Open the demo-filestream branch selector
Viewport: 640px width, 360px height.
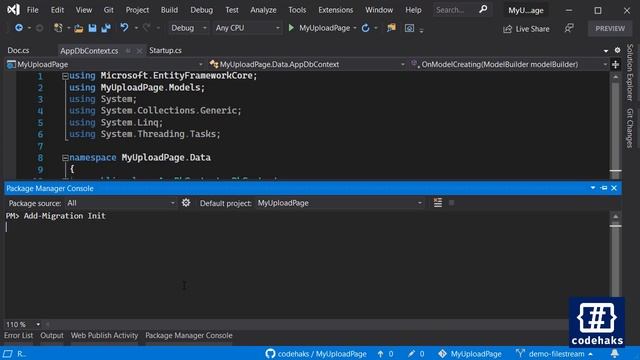554,353
